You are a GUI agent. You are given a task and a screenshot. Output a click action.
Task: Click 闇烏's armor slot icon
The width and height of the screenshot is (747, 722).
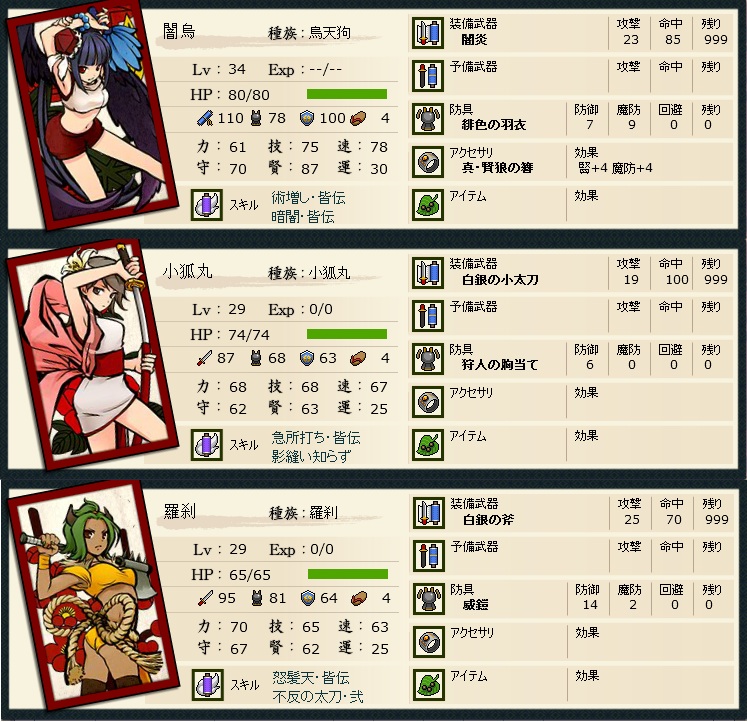pyautogui.click(x=427, y=119)
